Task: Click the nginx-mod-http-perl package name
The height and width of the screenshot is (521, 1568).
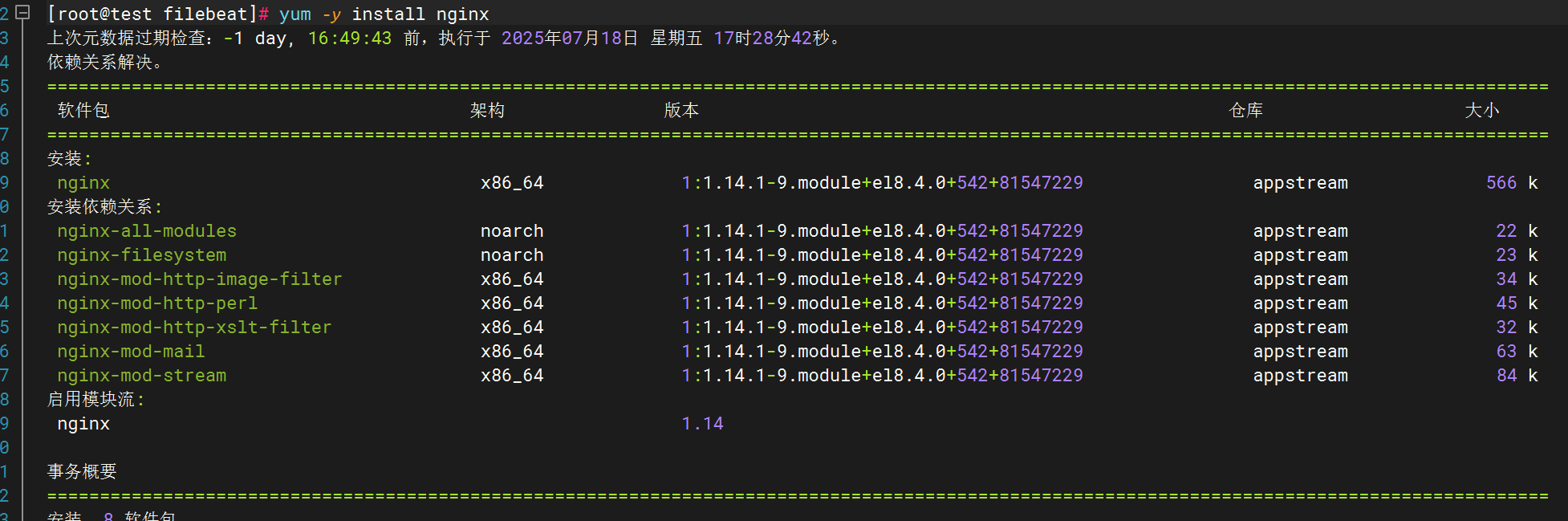Action: (x=157, y=303)
